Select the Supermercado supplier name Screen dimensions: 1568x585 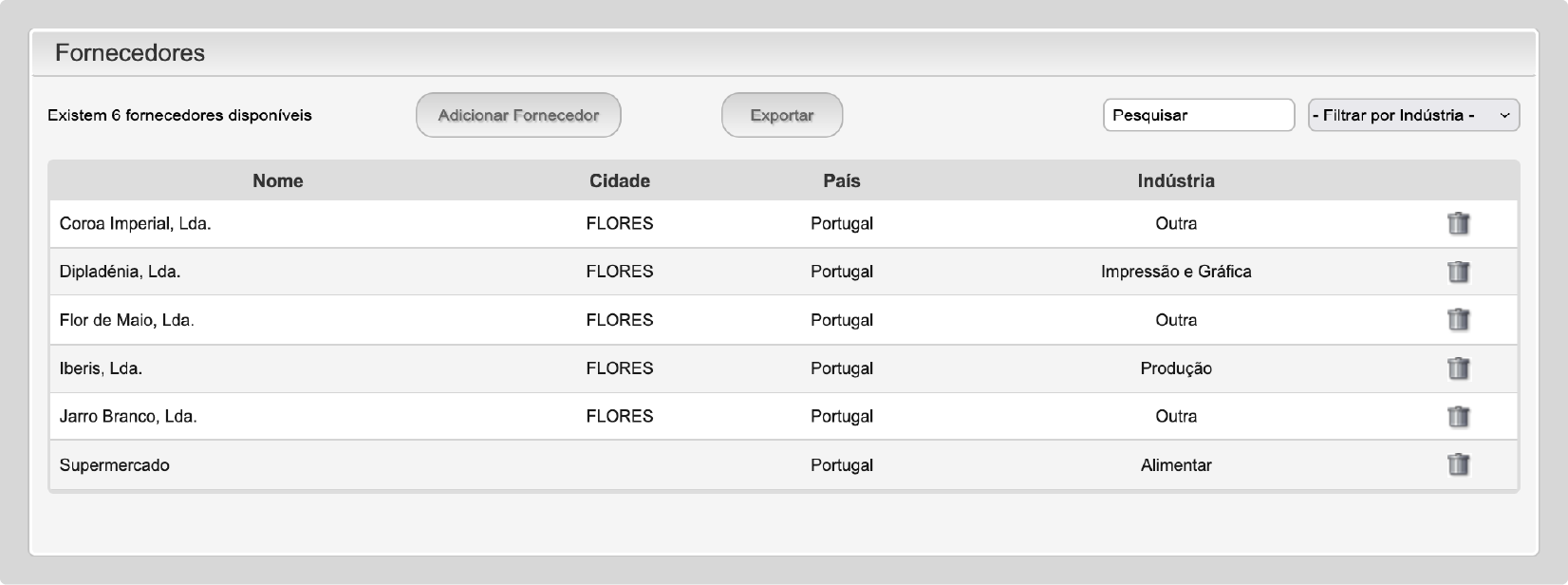[114, 465]
